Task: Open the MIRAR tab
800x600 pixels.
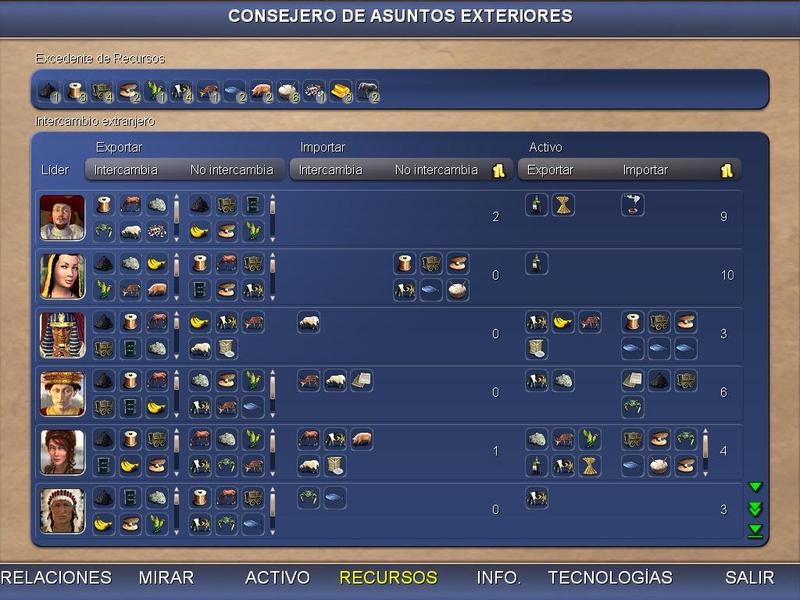Action: click(166, 578)
